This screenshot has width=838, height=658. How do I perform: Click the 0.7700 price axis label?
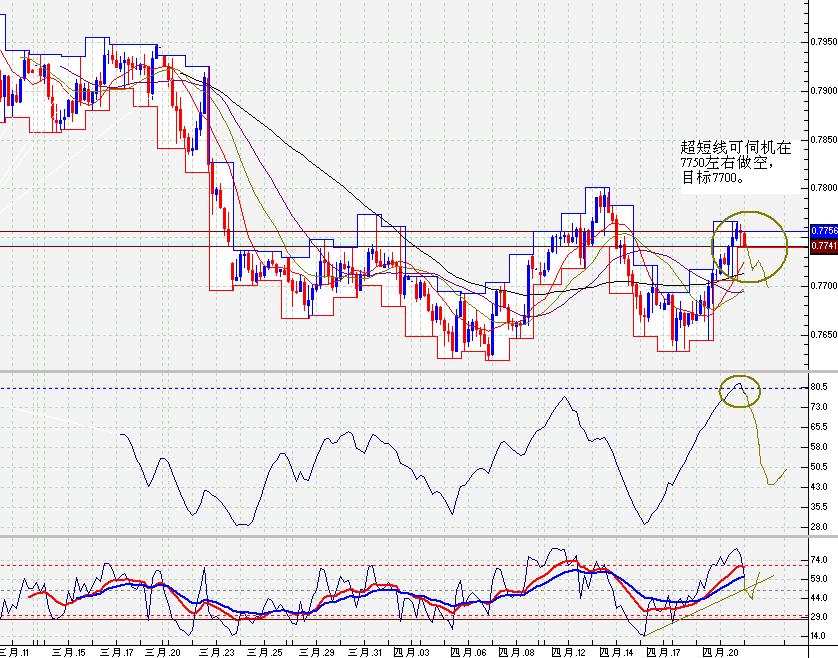(x=824, y=286)
